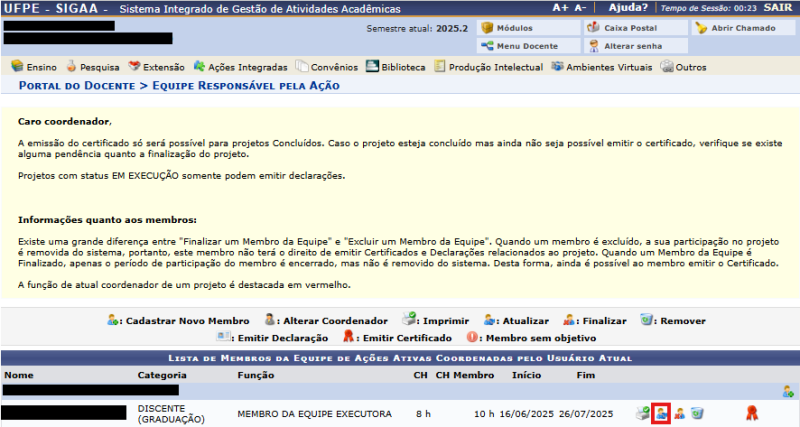Screen dimensions: 800x427
Task: Click the Semestre atual 2025.2 text
Action: [417, 29]
